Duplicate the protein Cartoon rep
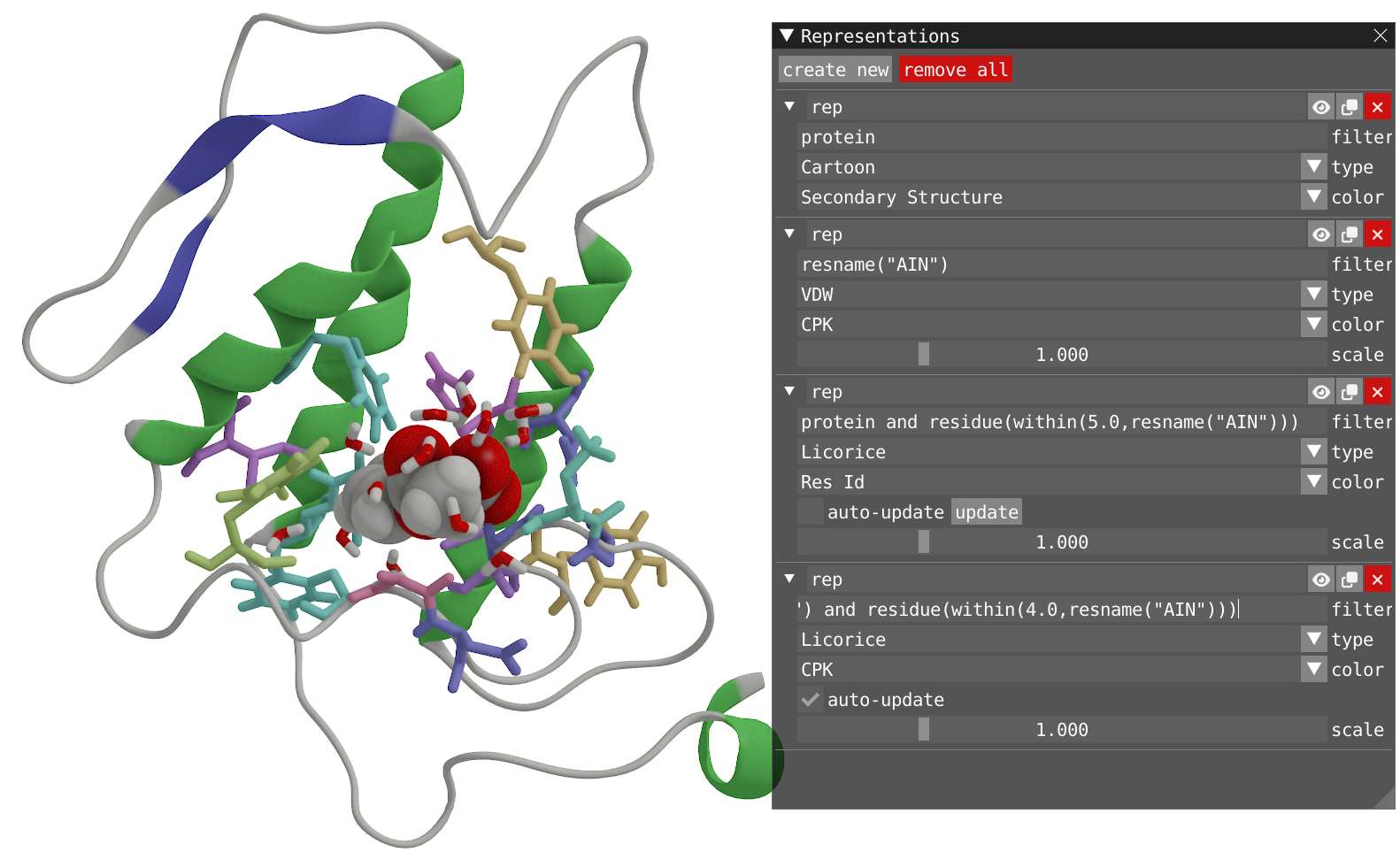Viewport: 1400px width, 852px height. 1350,107
